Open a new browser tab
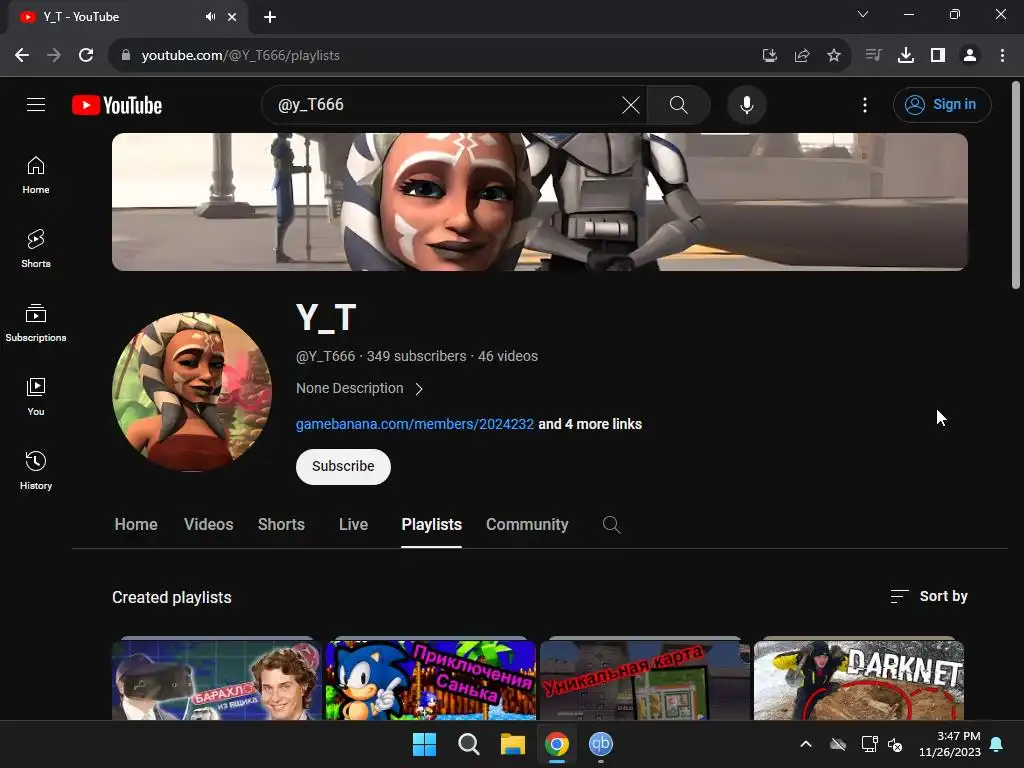The image size is (1024, 768). [270, 17]
